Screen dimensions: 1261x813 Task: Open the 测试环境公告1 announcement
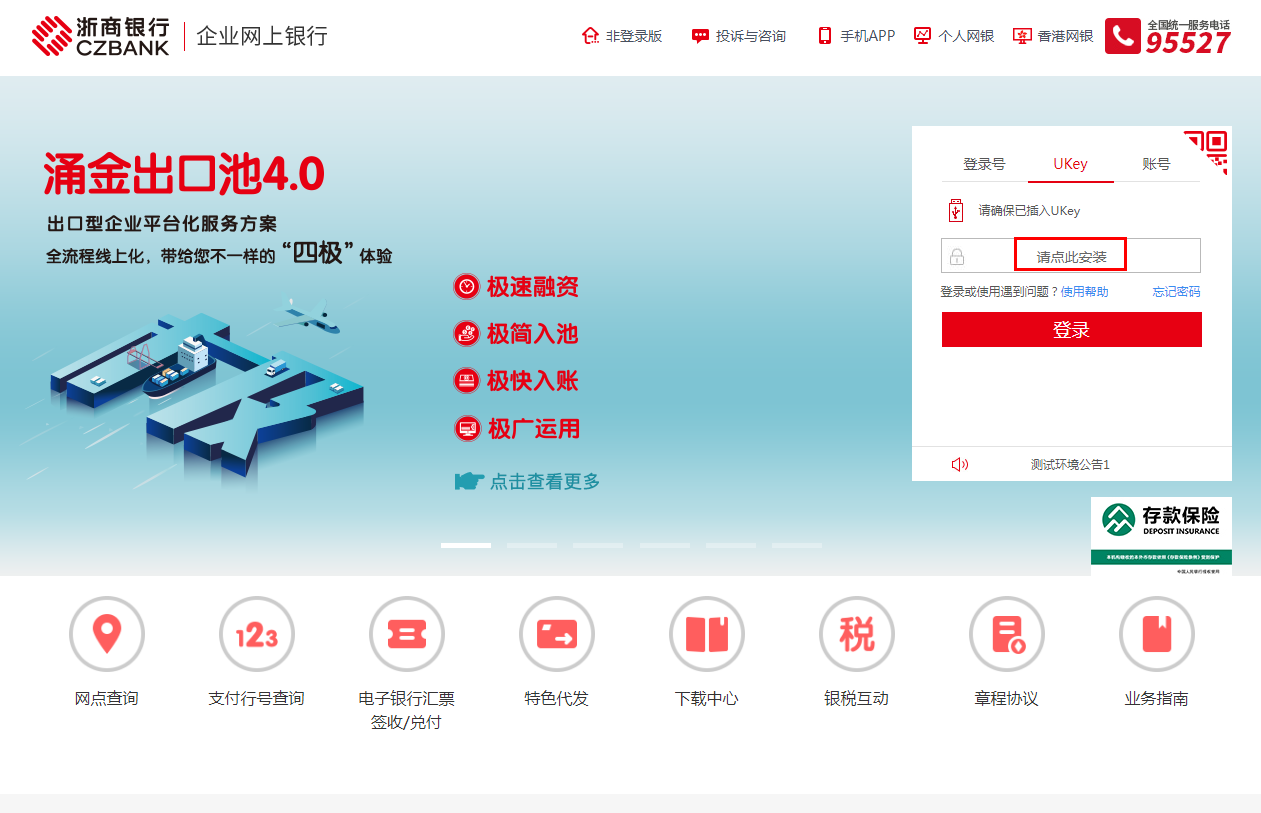pyautogui.click(x=1071, y=464)
